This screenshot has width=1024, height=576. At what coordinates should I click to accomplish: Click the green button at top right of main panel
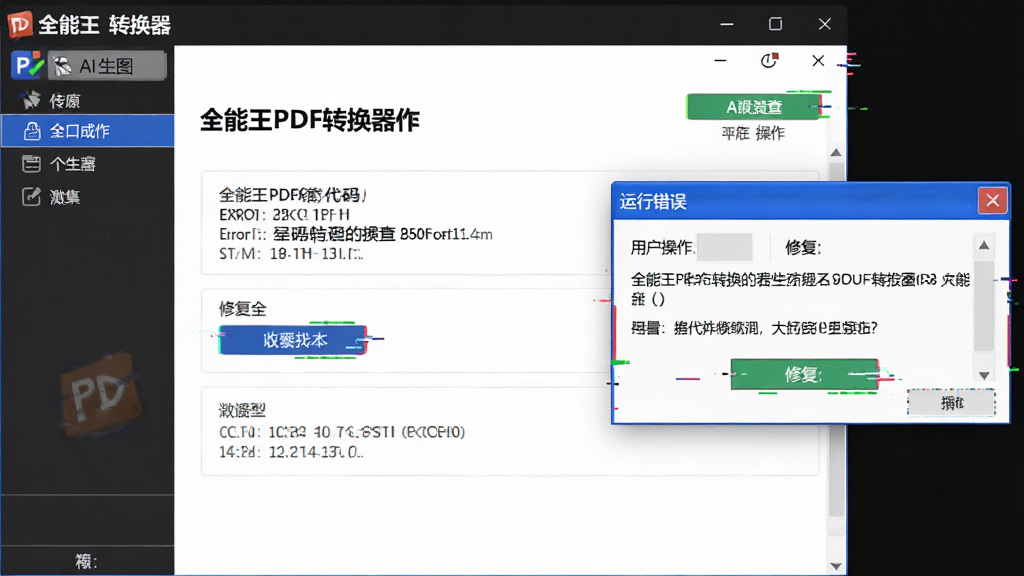(x=754, y=106)
